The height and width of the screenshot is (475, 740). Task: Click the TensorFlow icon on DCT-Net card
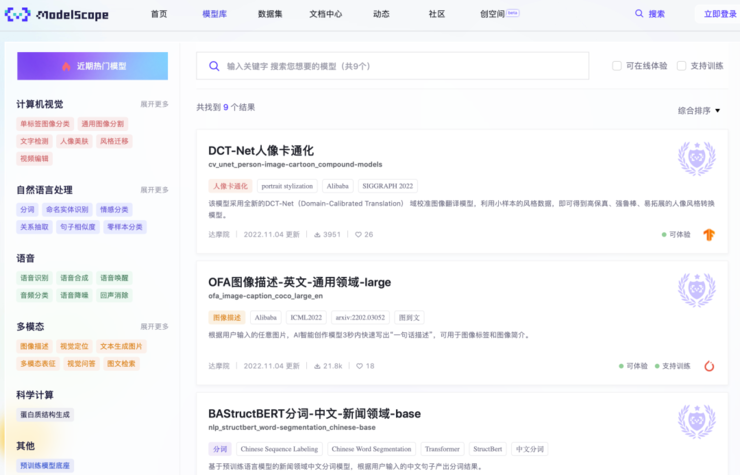pyautogui.click(x=709, y=234)
